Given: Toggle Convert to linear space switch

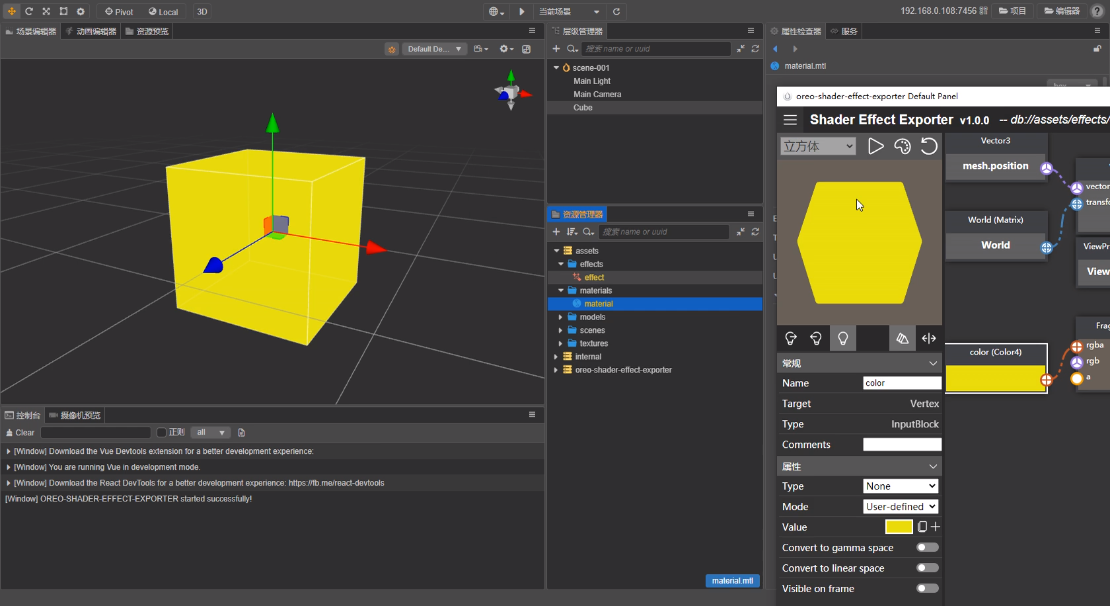Looking at the screenshot, I should coord(927,568).
